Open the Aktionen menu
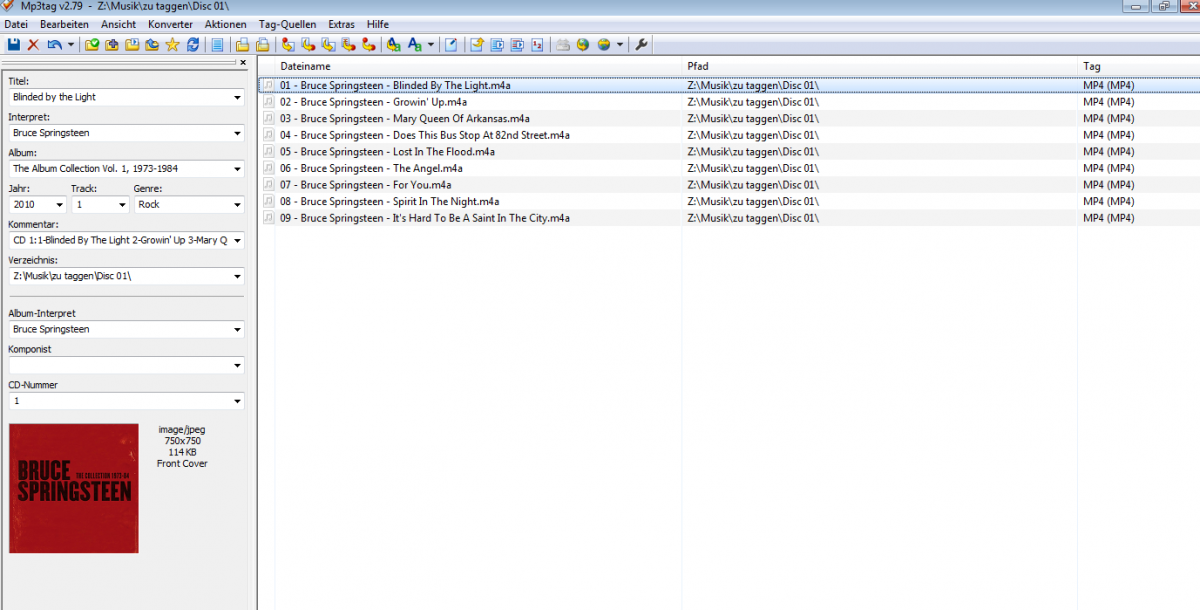 point(225,24)
